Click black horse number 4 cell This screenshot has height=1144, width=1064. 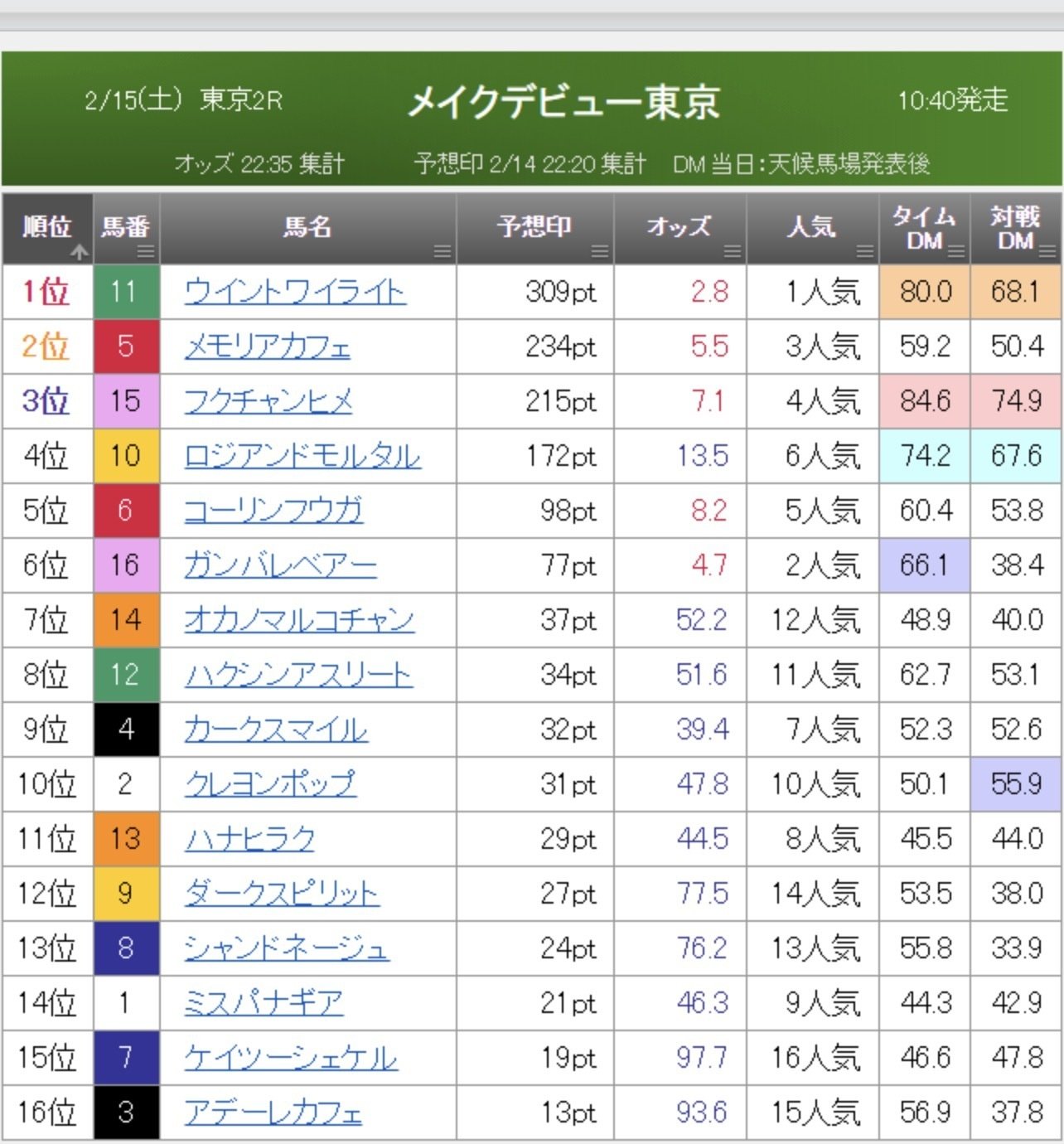click(x=126, y=730)
